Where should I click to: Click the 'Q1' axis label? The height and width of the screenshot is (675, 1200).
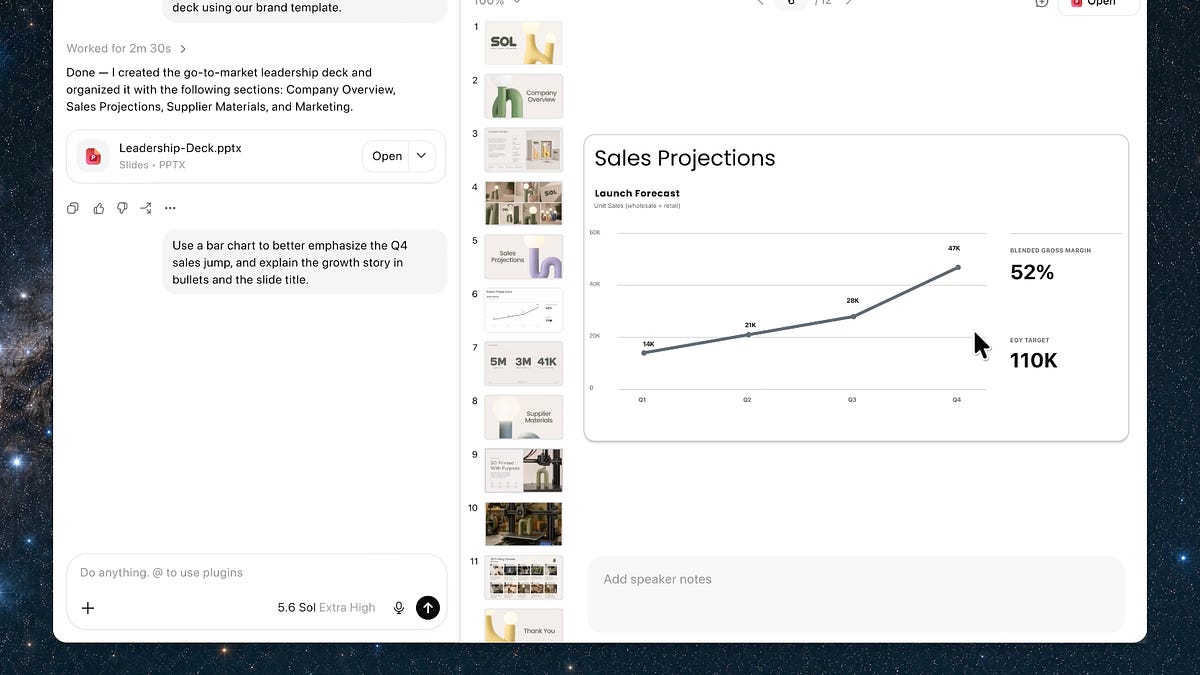pos(643,400)
